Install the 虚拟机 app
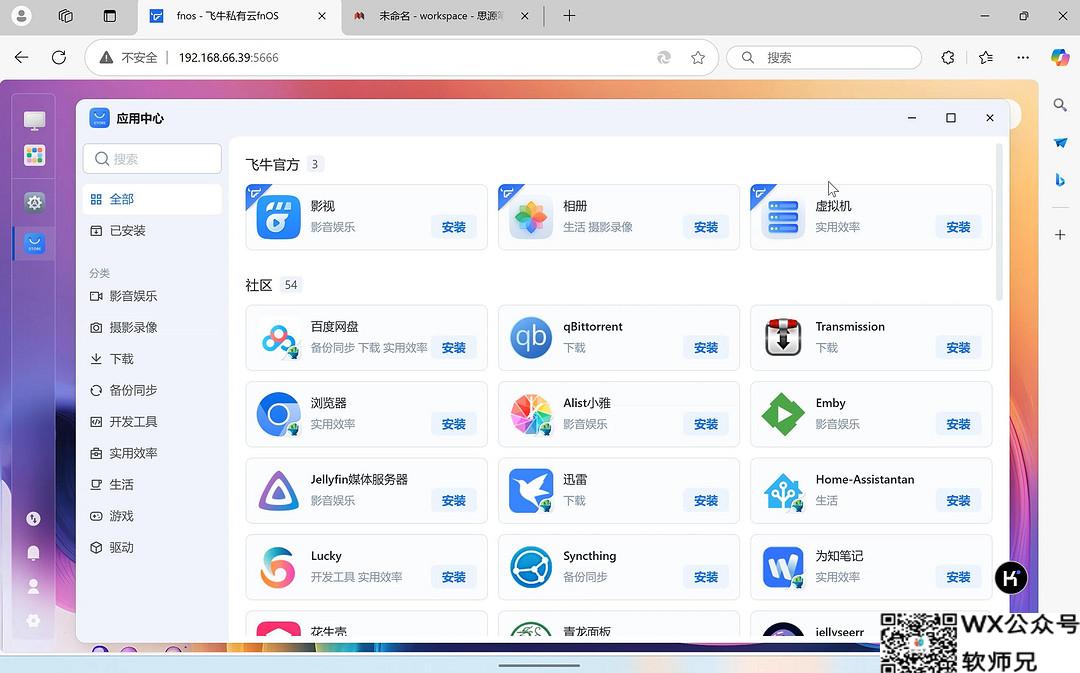The width and height of the screenshot is (1080, 673). coord(958,227)
